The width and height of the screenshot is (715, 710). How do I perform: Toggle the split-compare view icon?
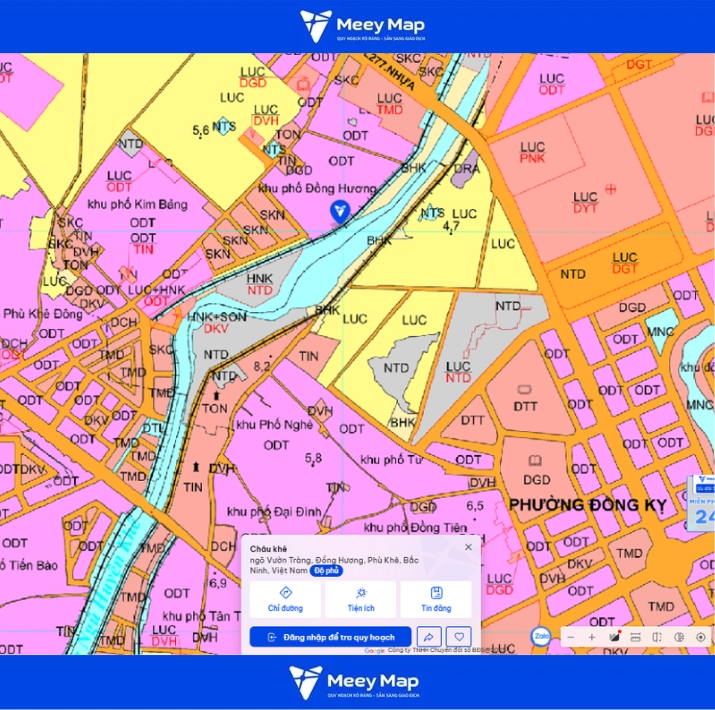pos(657,637)
